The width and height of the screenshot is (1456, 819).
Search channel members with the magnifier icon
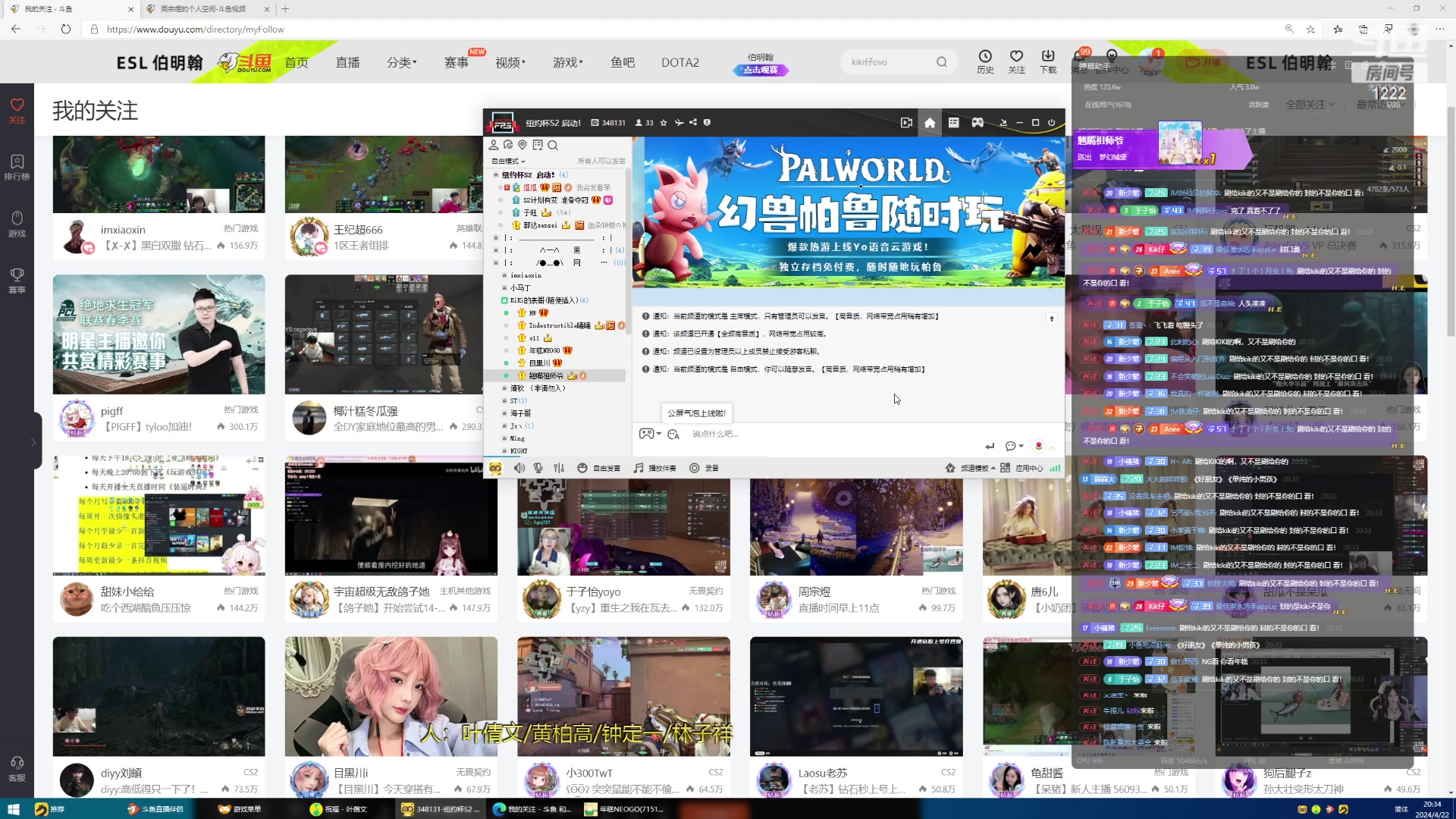coord(553,145)
